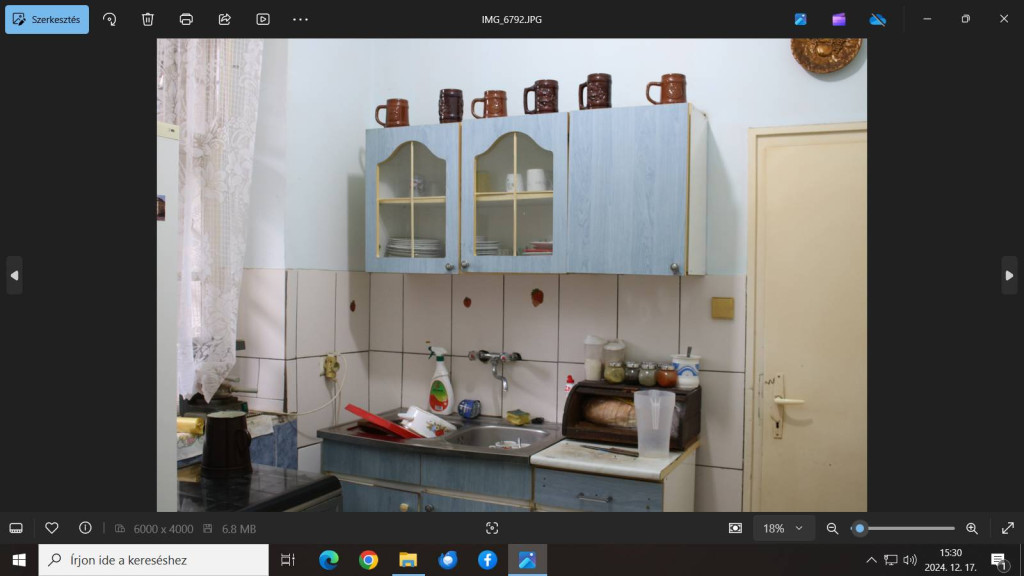Share the image via the share icon

(x=224, y=19)
